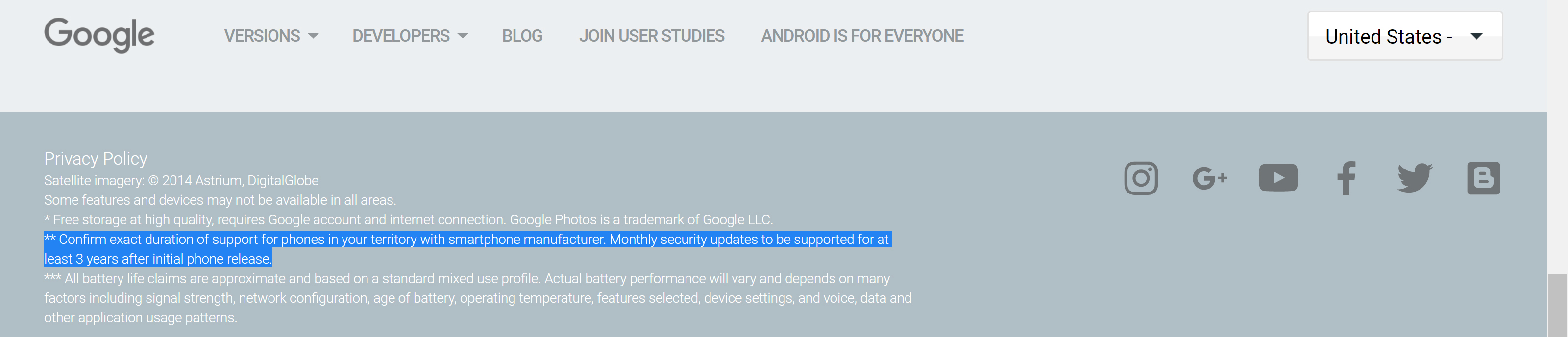Open the Twitter bird icon
This screenshot has height=337, width=1568.
coord(1415,178)
